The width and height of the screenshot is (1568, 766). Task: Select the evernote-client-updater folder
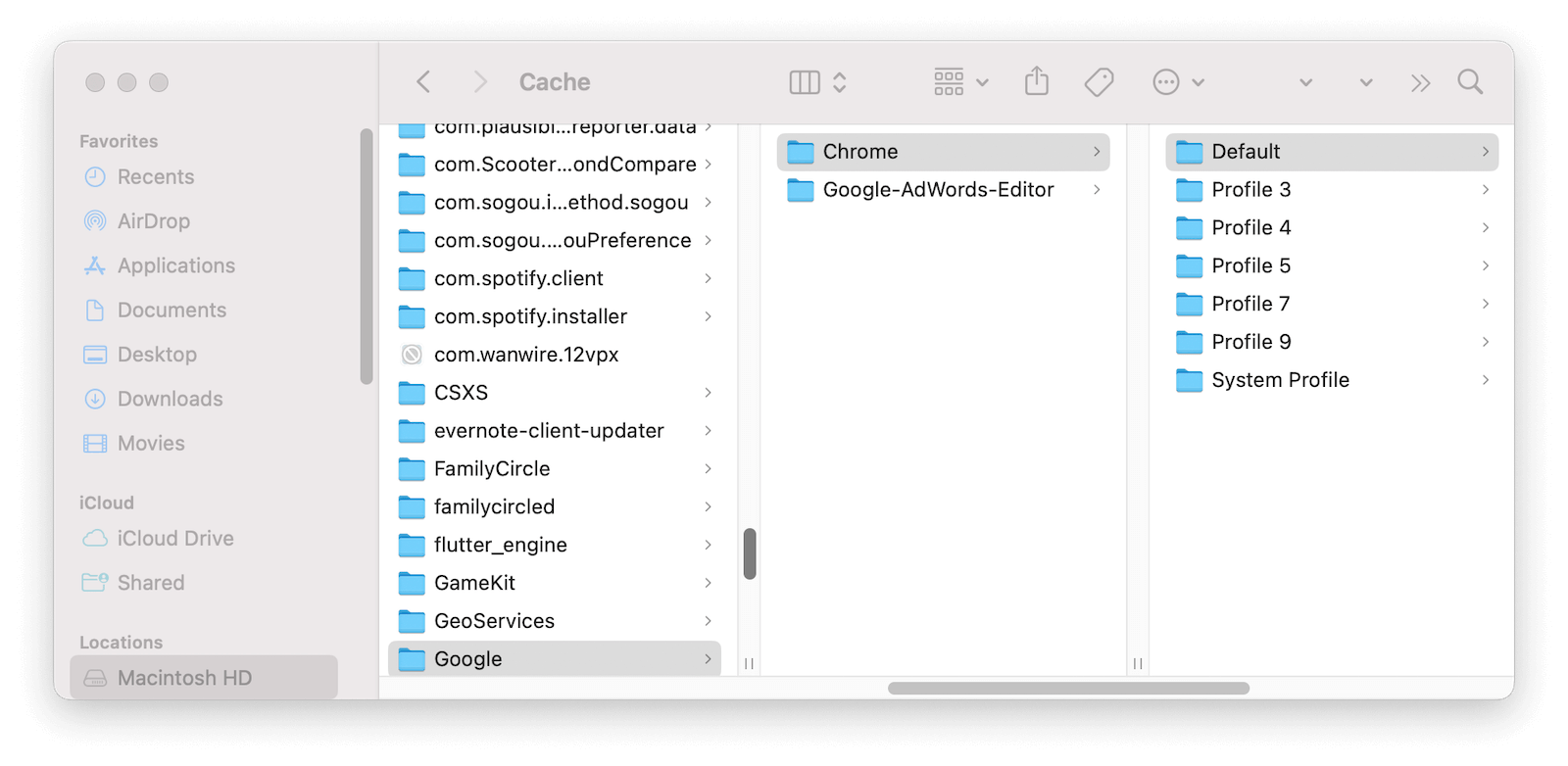555,431
